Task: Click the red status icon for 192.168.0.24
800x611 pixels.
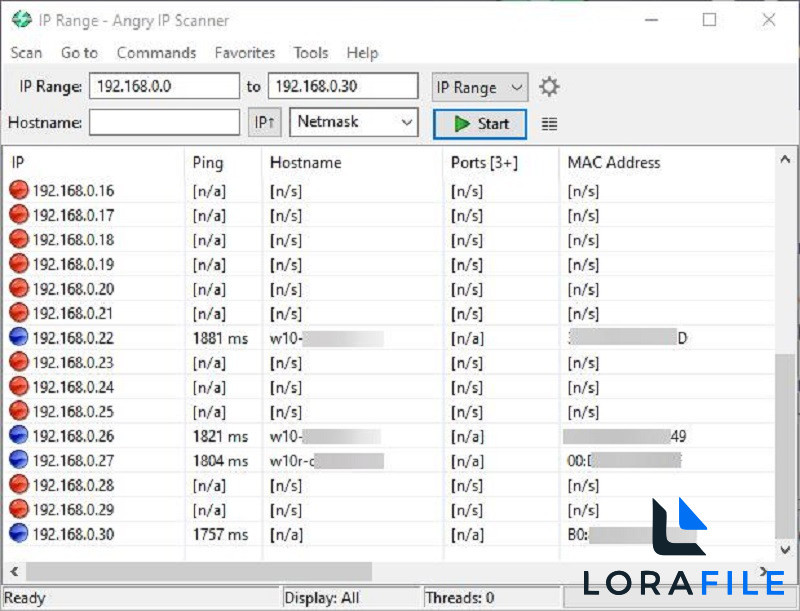Action: [x=19, y=386]
